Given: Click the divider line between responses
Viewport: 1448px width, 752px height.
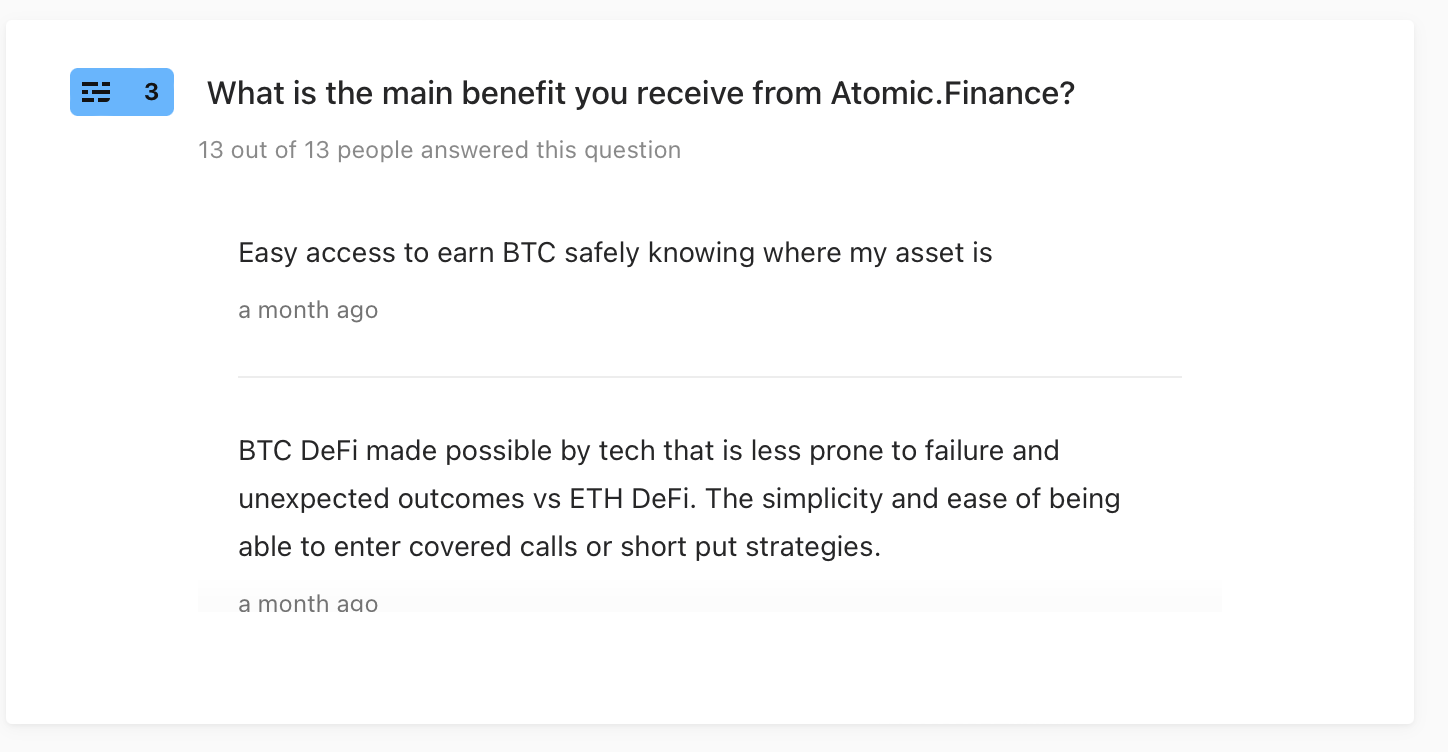Looking at the screenshot, I should pos(710,377).
